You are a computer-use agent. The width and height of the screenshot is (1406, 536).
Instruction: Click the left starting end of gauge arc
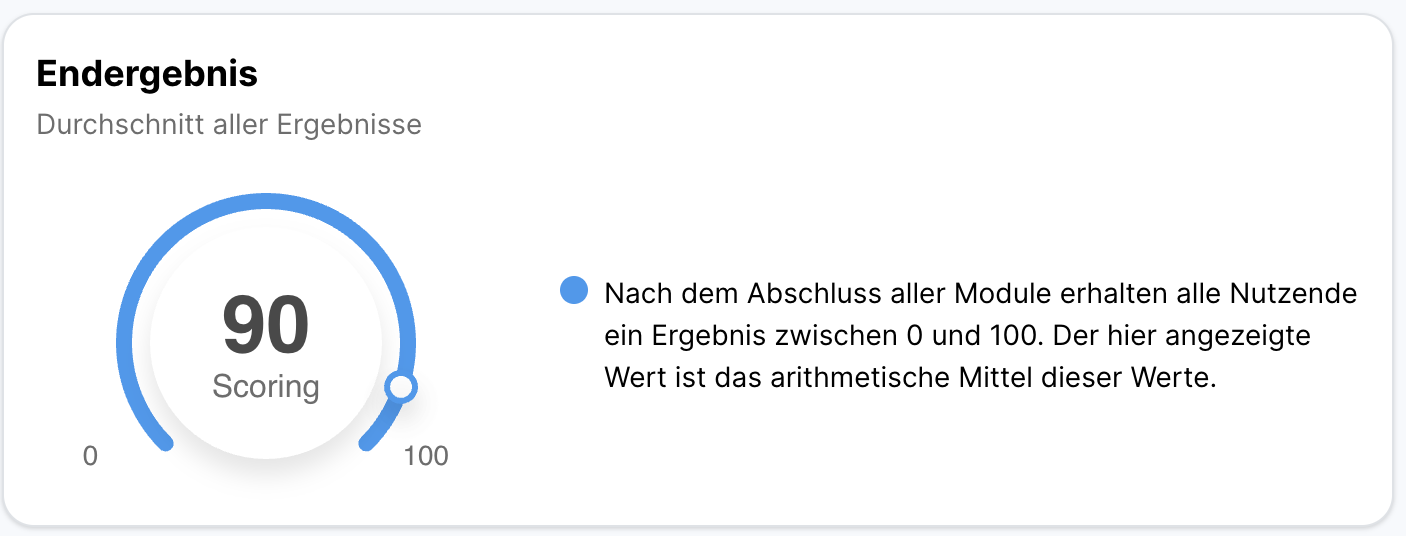pyautogui.click(x=164, y=441)
